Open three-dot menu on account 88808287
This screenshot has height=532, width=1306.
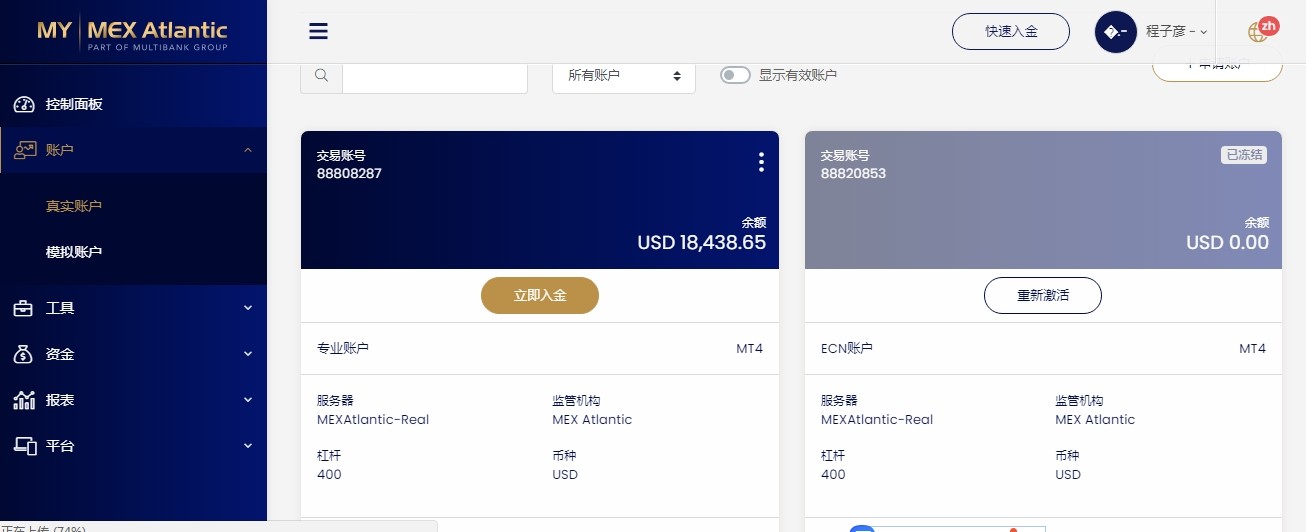[x=761, y=162]
